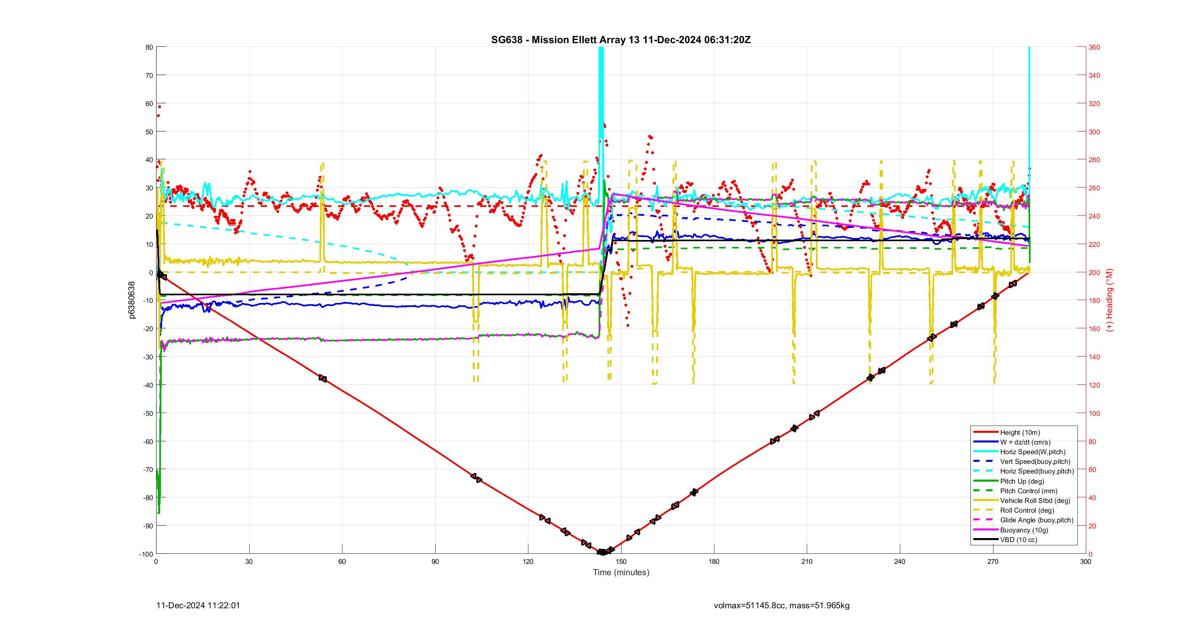Screen dimensions: 1200x622
Task: Click the x-axis tick label '30'
Action: coord(249,563)
